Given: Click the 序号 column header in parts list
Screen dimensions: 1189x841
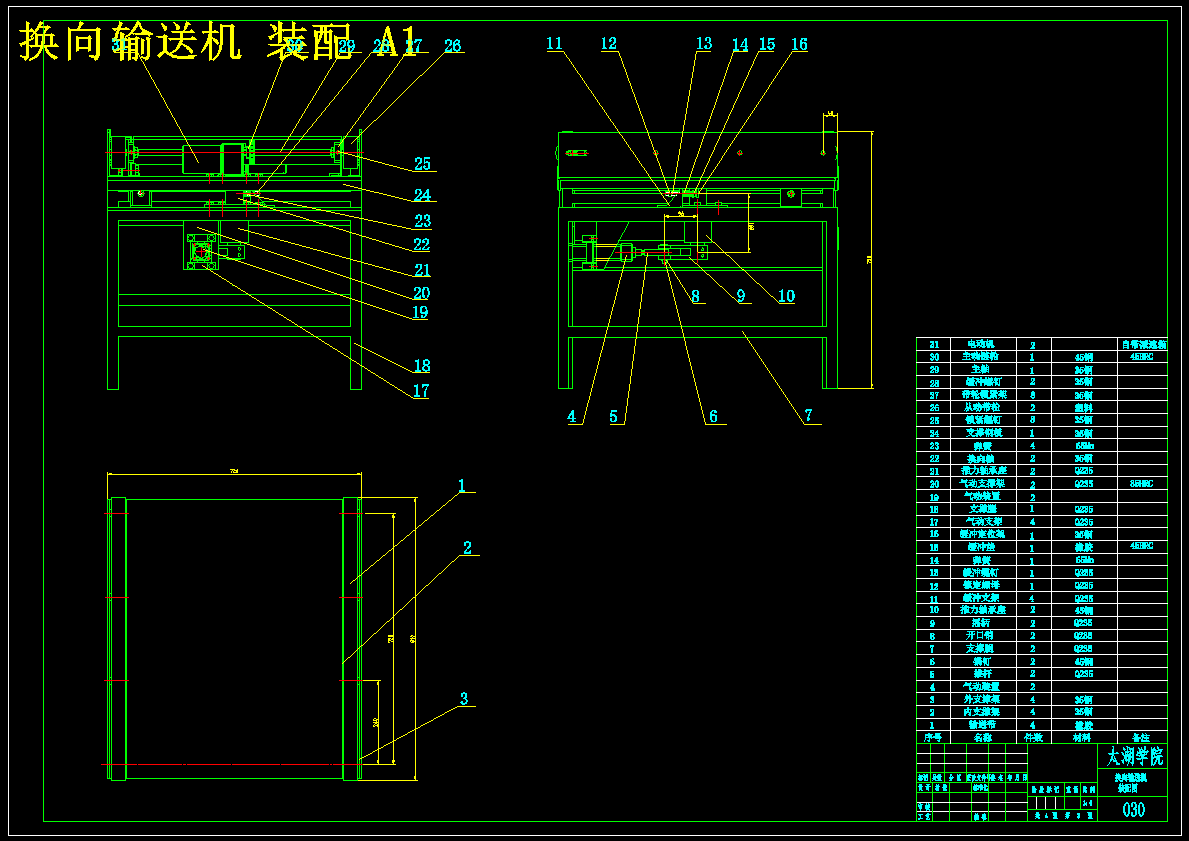Looking at the screenshot, I should (933, 737).
